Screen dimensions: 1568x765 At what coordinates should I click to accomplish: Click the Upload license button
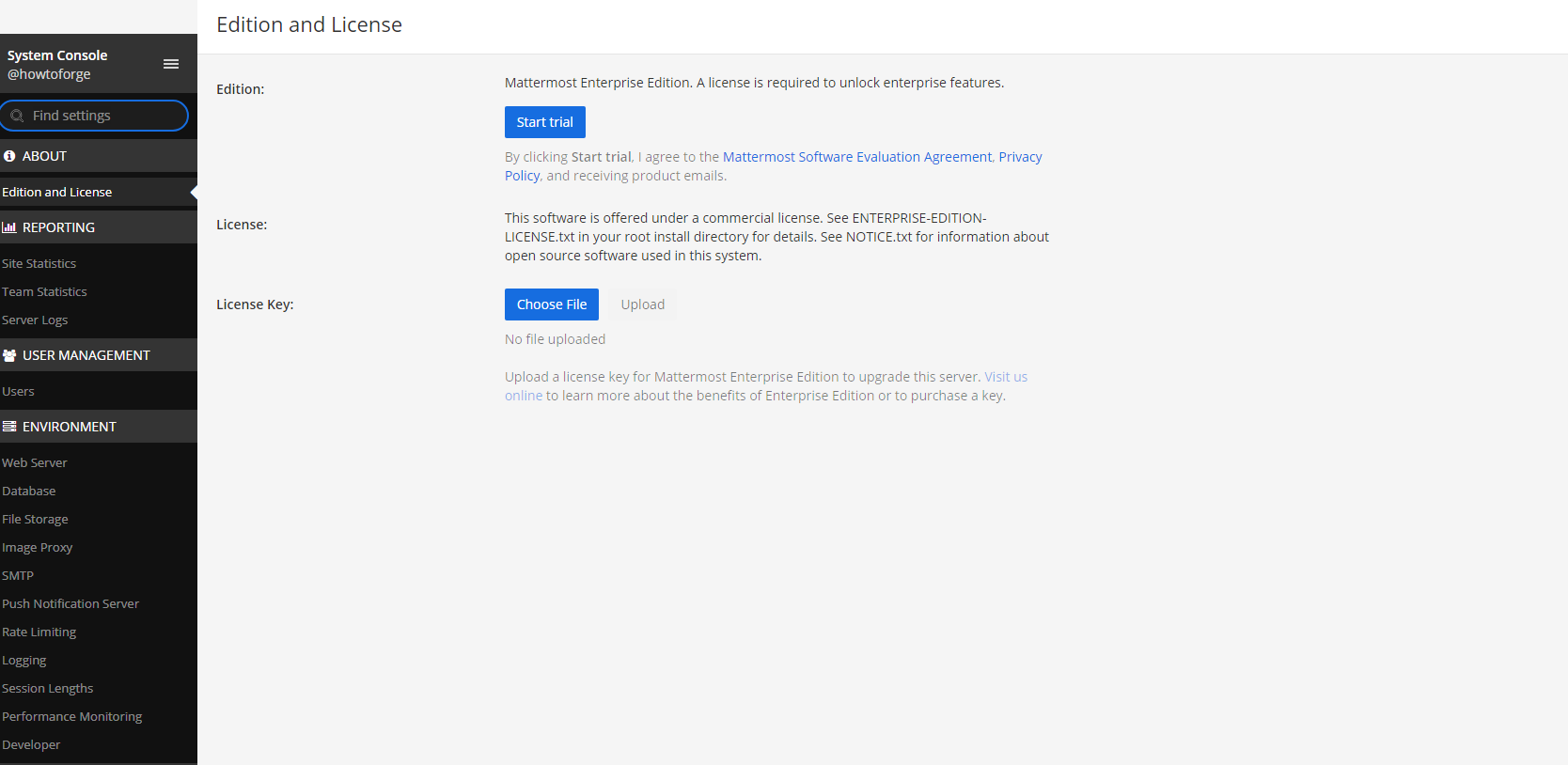642,304
